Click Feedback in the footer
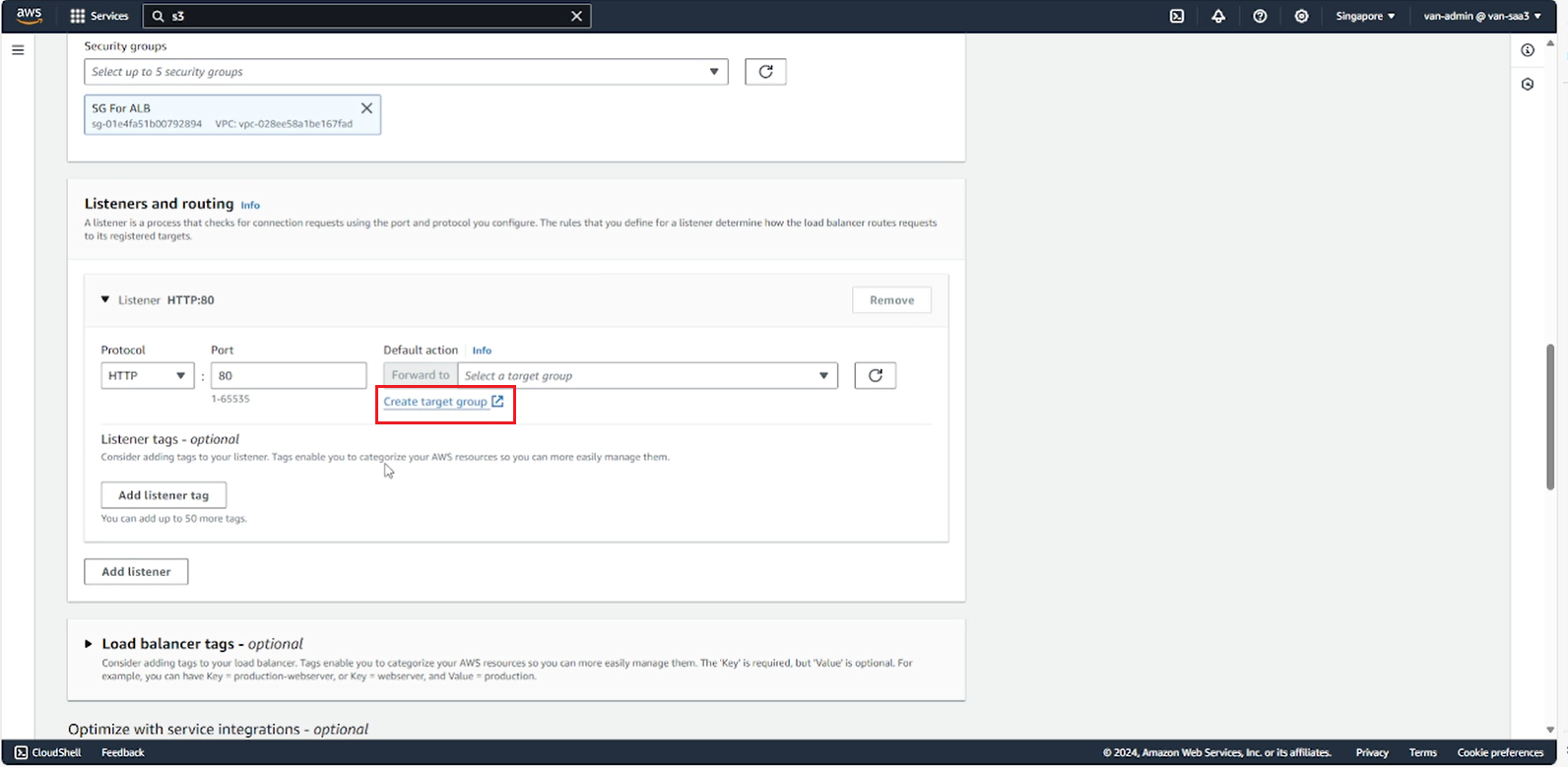 [x=123, y=752]
